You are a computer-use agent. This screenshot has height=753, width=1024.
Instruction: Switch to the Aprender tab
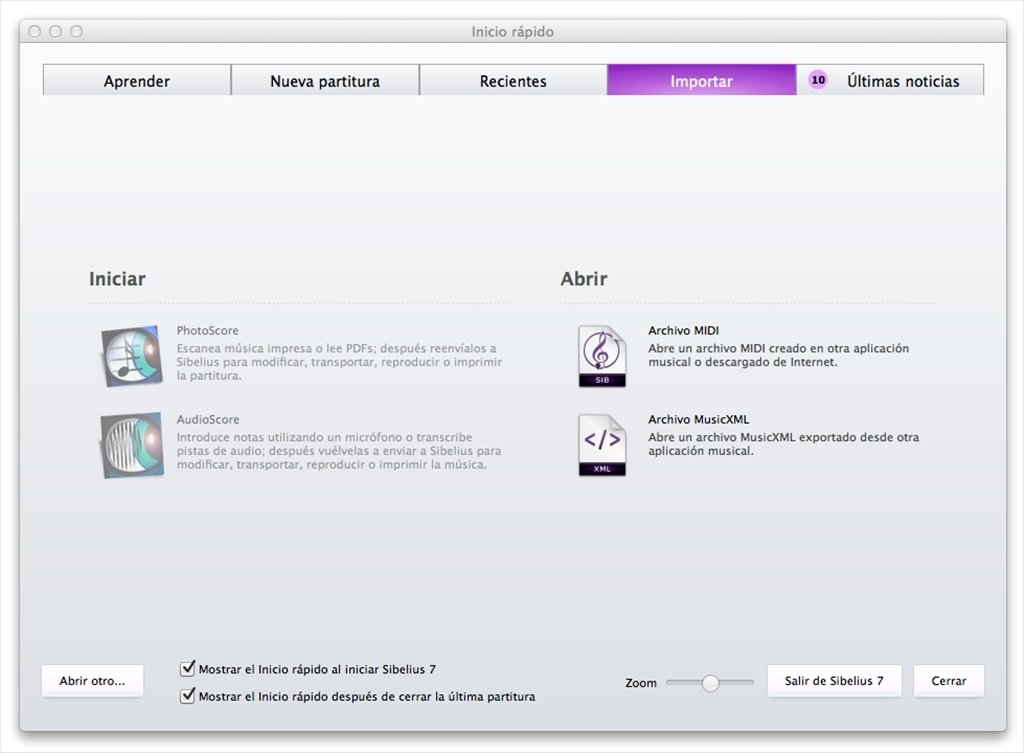(x=137, y=80)
